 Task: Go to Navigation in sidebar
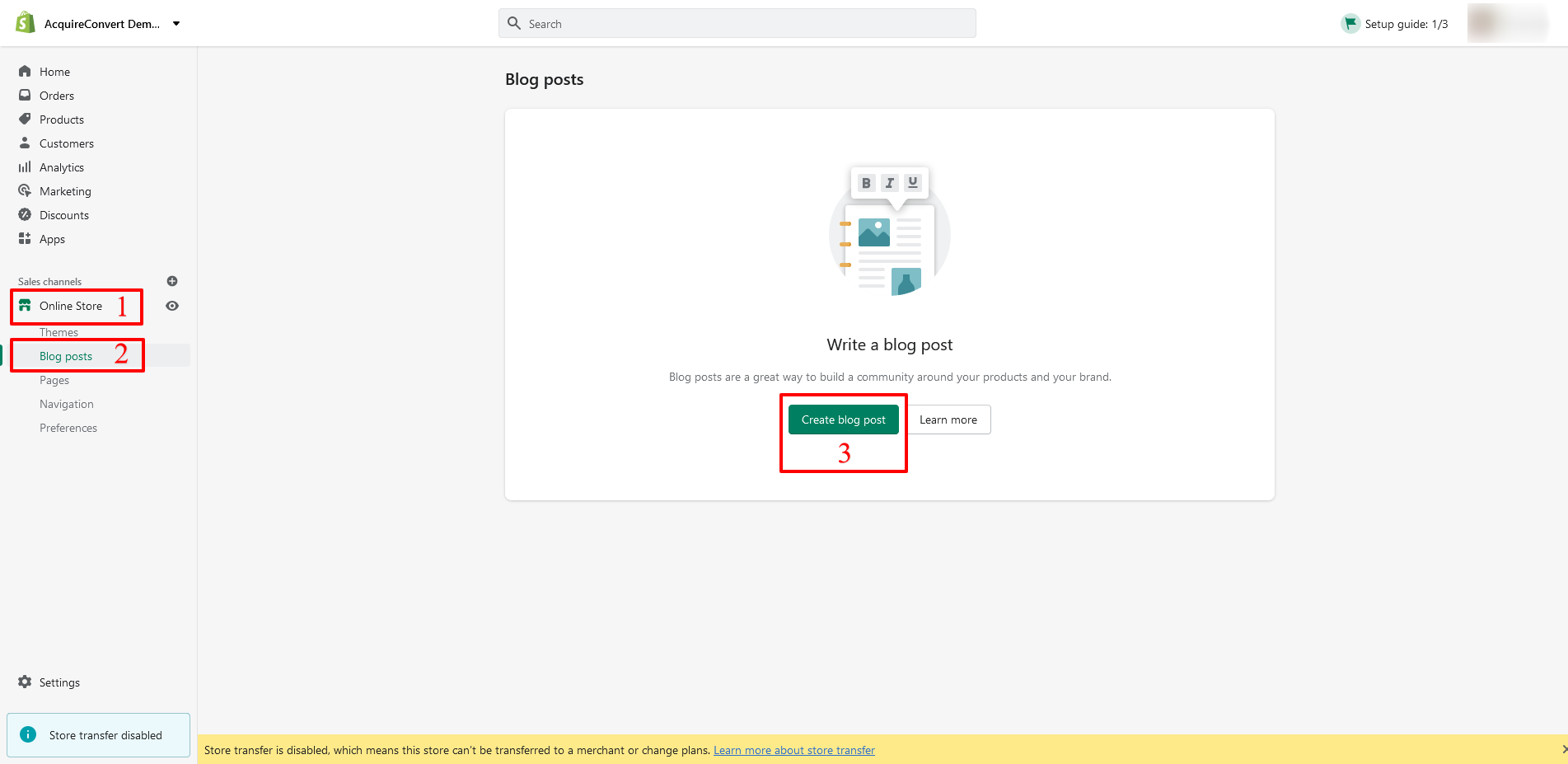pyautogui.click(x=67, y=404)
